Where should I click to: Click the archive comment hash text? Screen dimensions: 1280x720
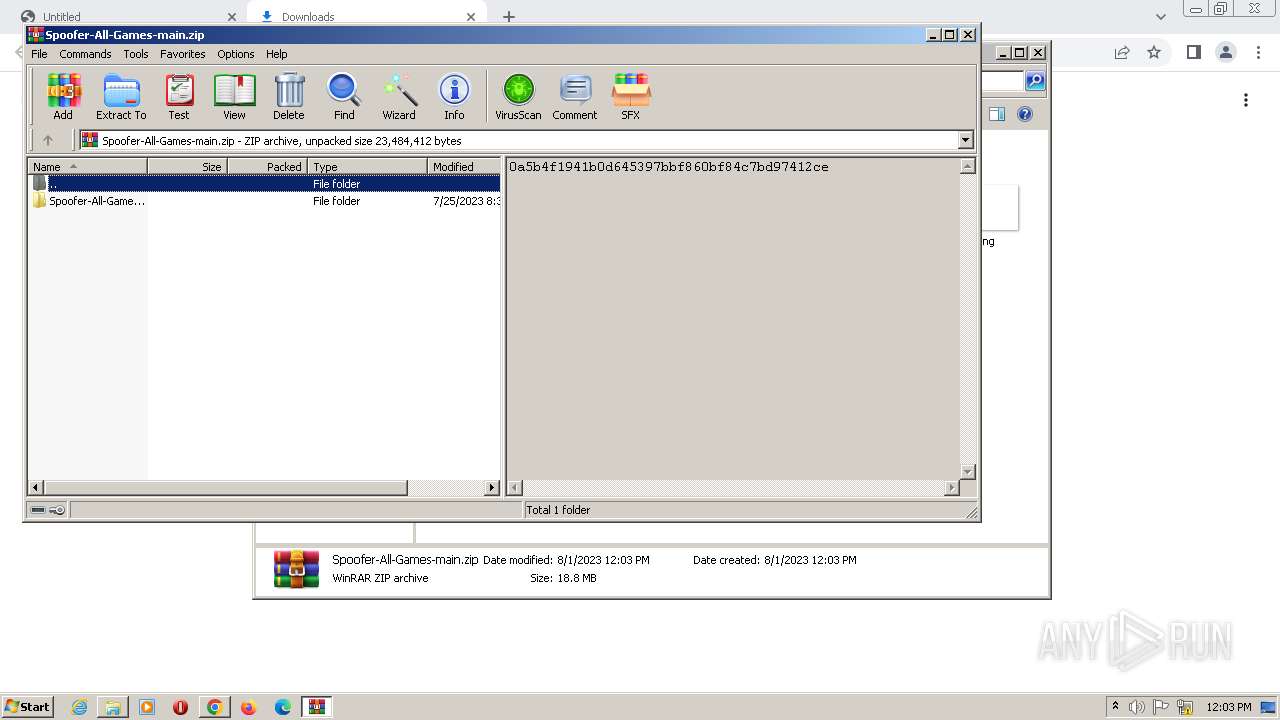[x=669, y=167]
